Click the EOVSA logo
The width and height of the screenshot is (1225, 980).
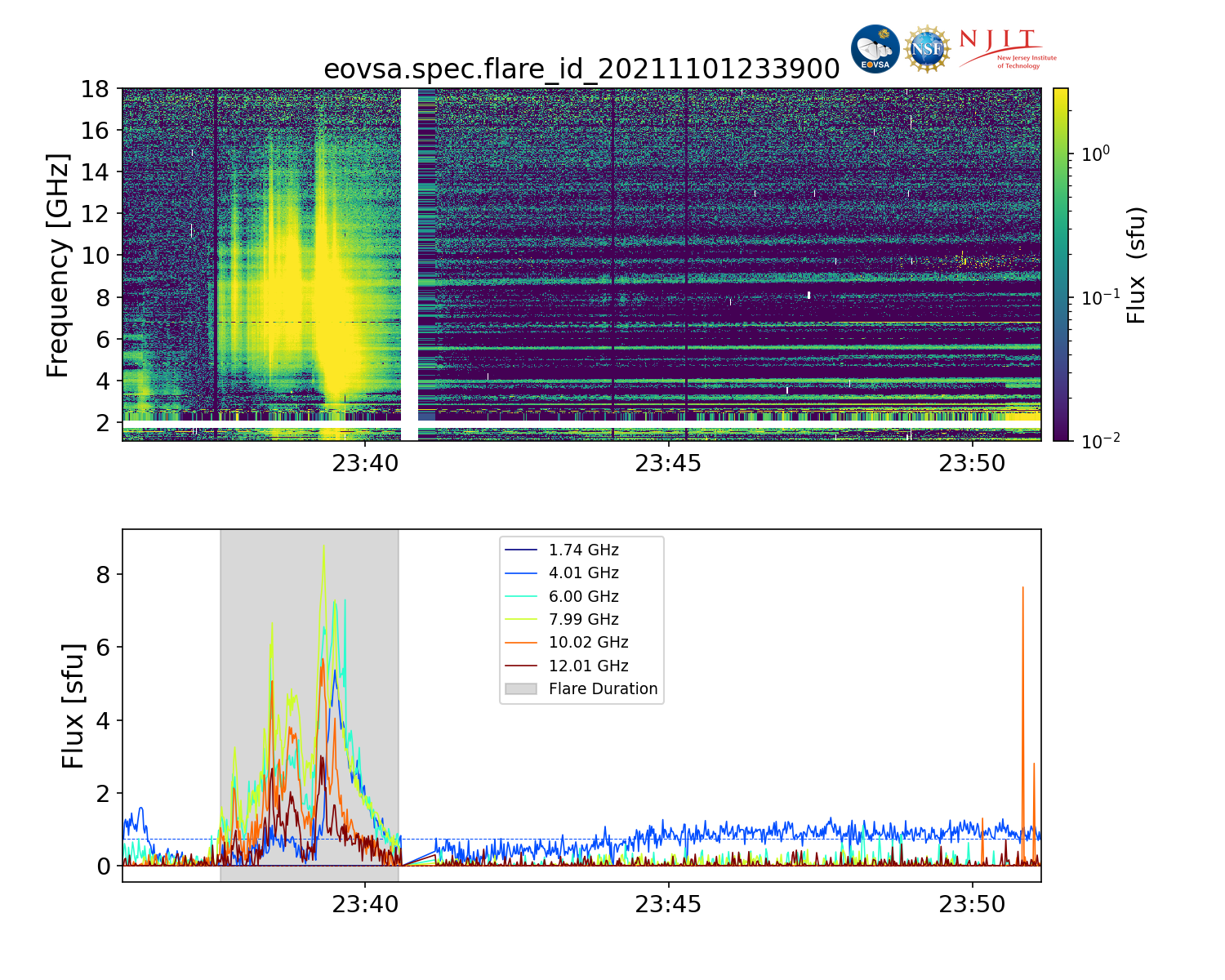pos(875,49)
